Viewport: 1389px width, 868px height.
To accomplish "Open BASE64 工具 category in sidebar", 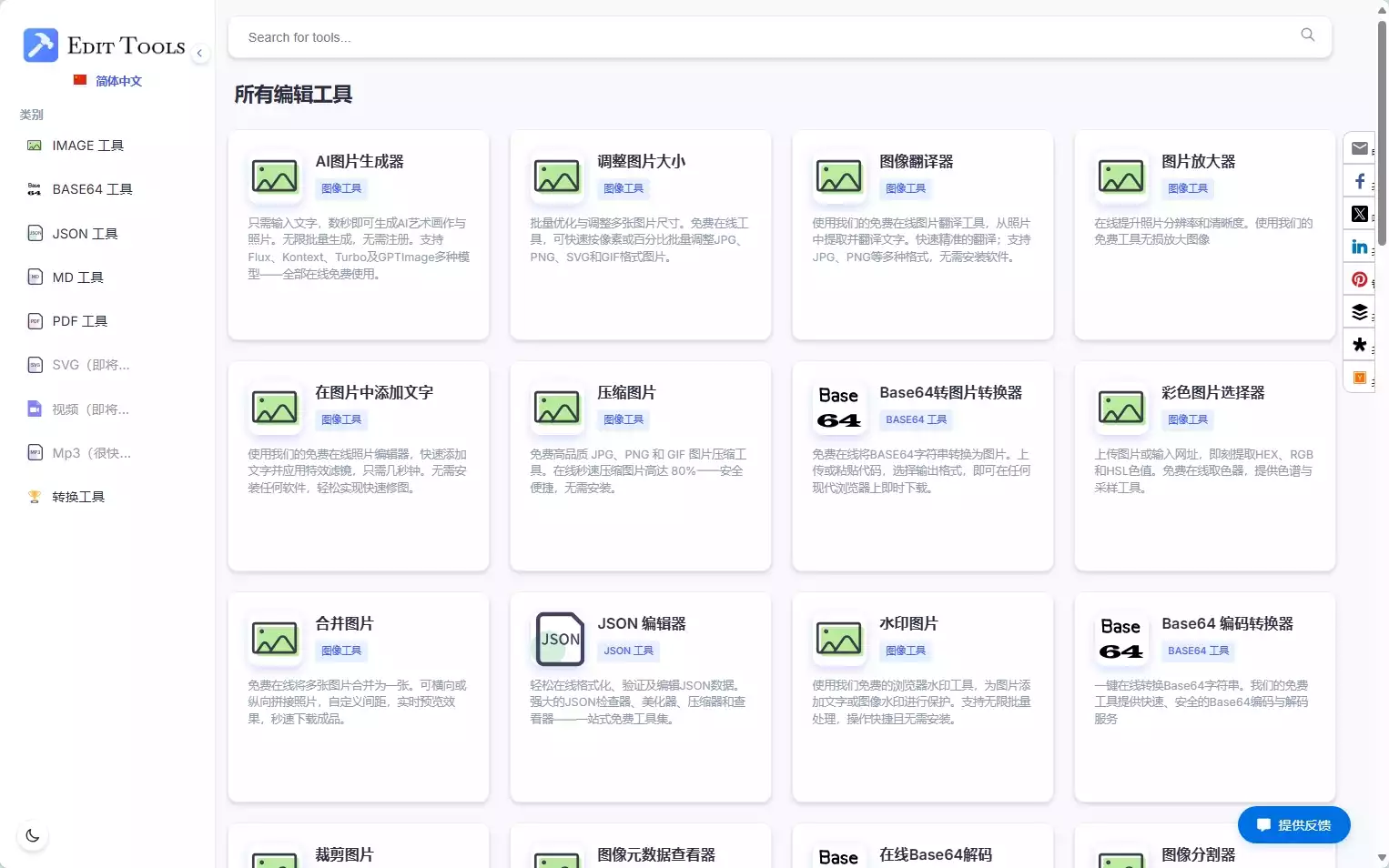I will [80, 189].
